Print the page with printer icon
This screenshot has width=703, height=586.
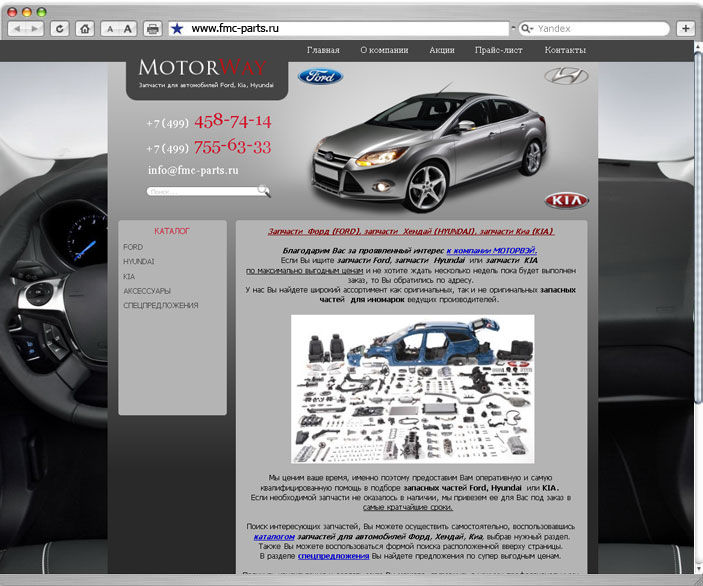(152, 29)
